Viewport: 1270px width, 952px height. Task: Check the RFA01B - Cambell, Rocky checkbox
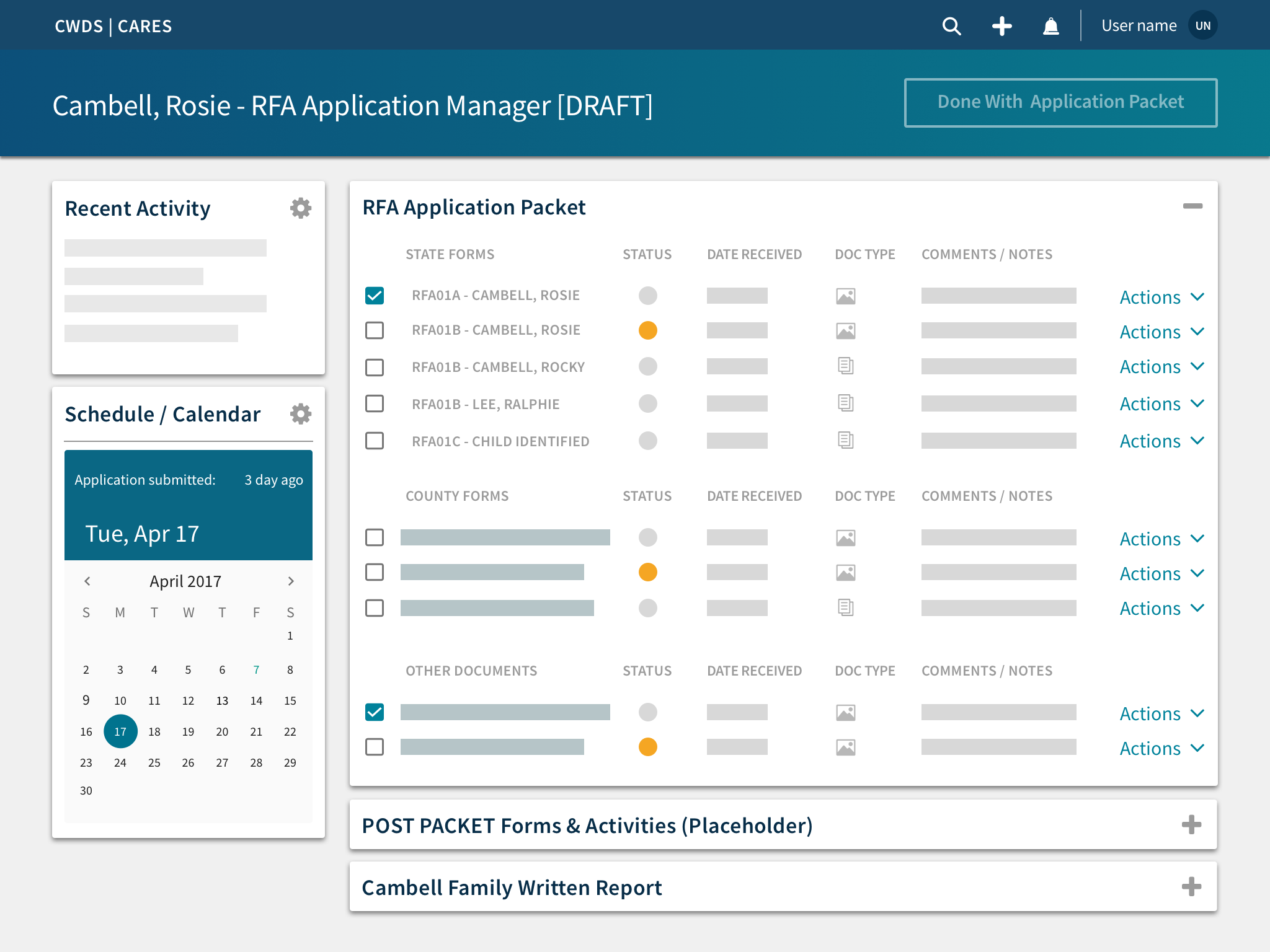pos(375,367)
